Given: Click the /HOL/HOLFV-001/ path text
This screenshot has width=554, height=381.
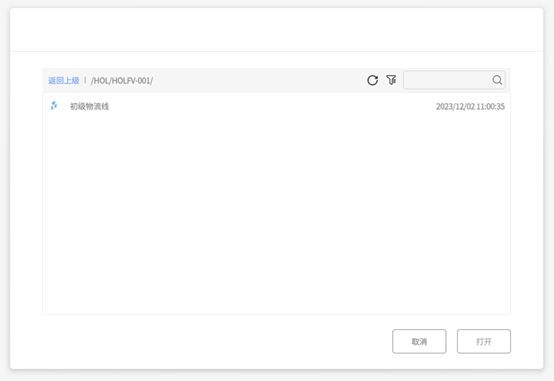Looking at the screenshot, I should pos(122,81).
